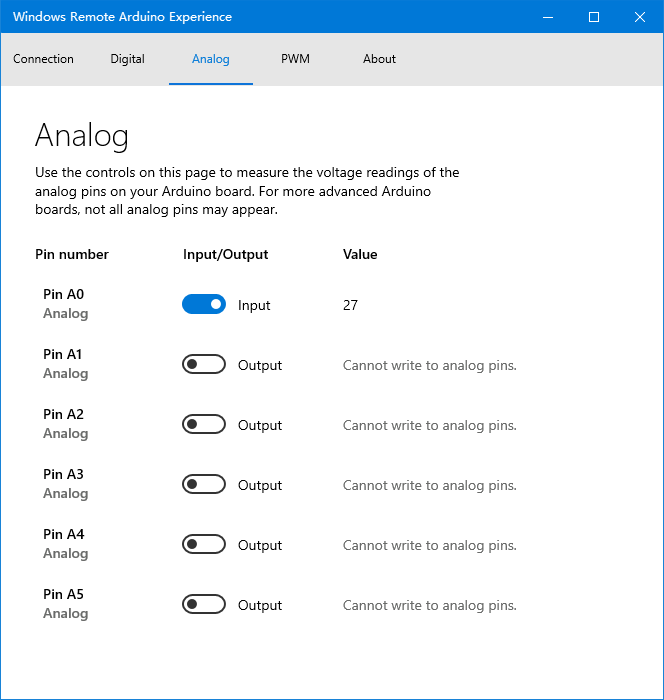
Task: Click the Analog page heading
Action: click(82, 135)
